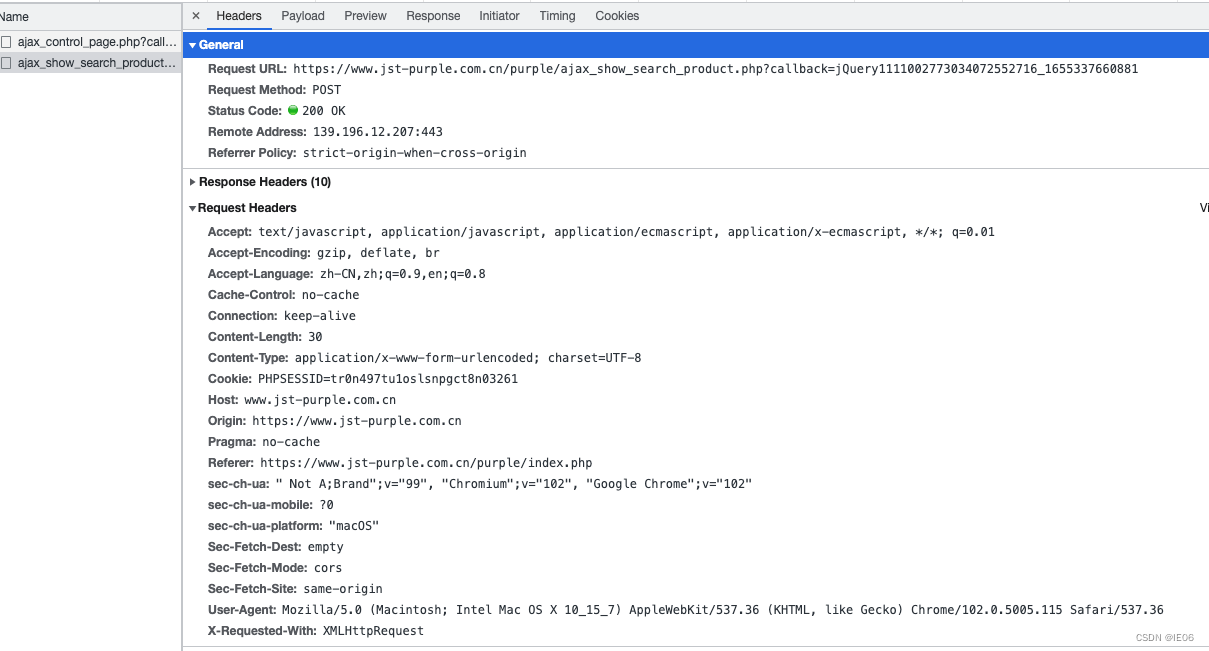Open the Timing tab
The height and width of the screenshot is (651, 1209).
click(557, 16)
